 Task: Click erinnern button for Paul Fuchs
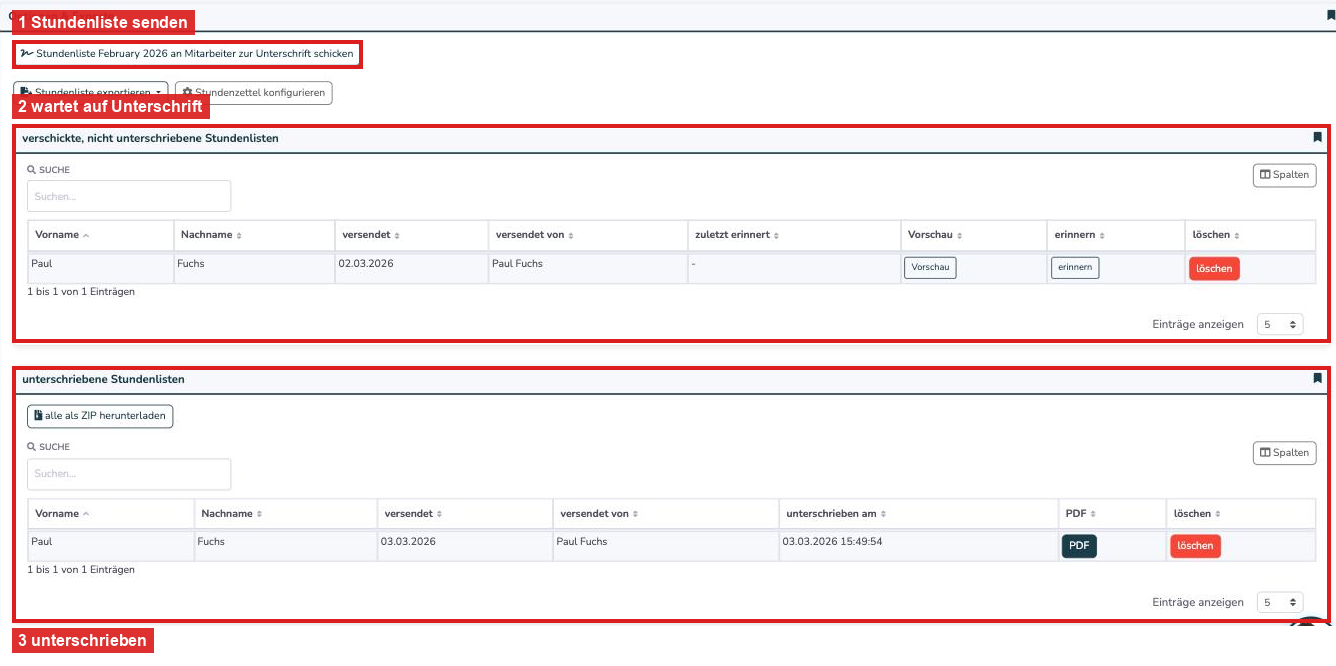(x=1075, y=268)
